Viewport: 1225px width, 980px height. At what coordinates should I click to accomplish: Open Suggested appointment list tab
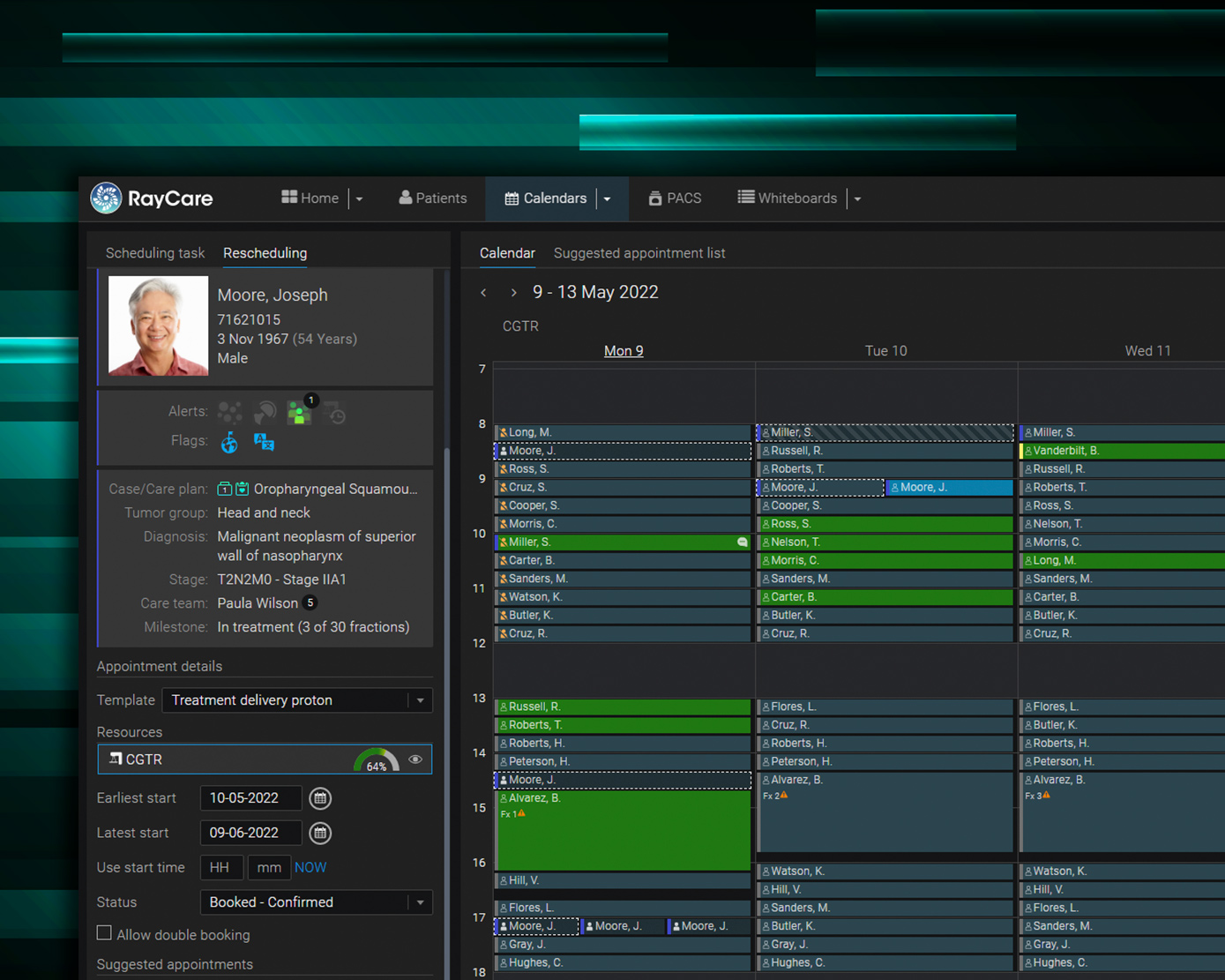tap(639, 253)
